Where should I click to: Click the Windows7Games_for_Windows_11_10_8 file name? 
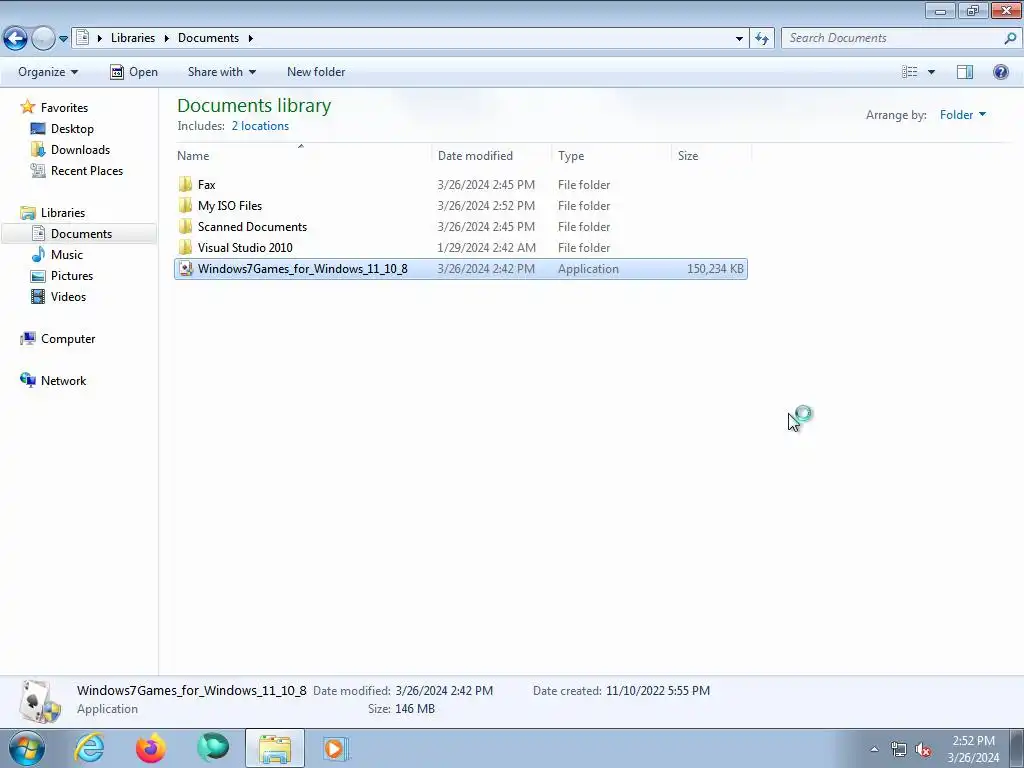click(x=302, y=268)
